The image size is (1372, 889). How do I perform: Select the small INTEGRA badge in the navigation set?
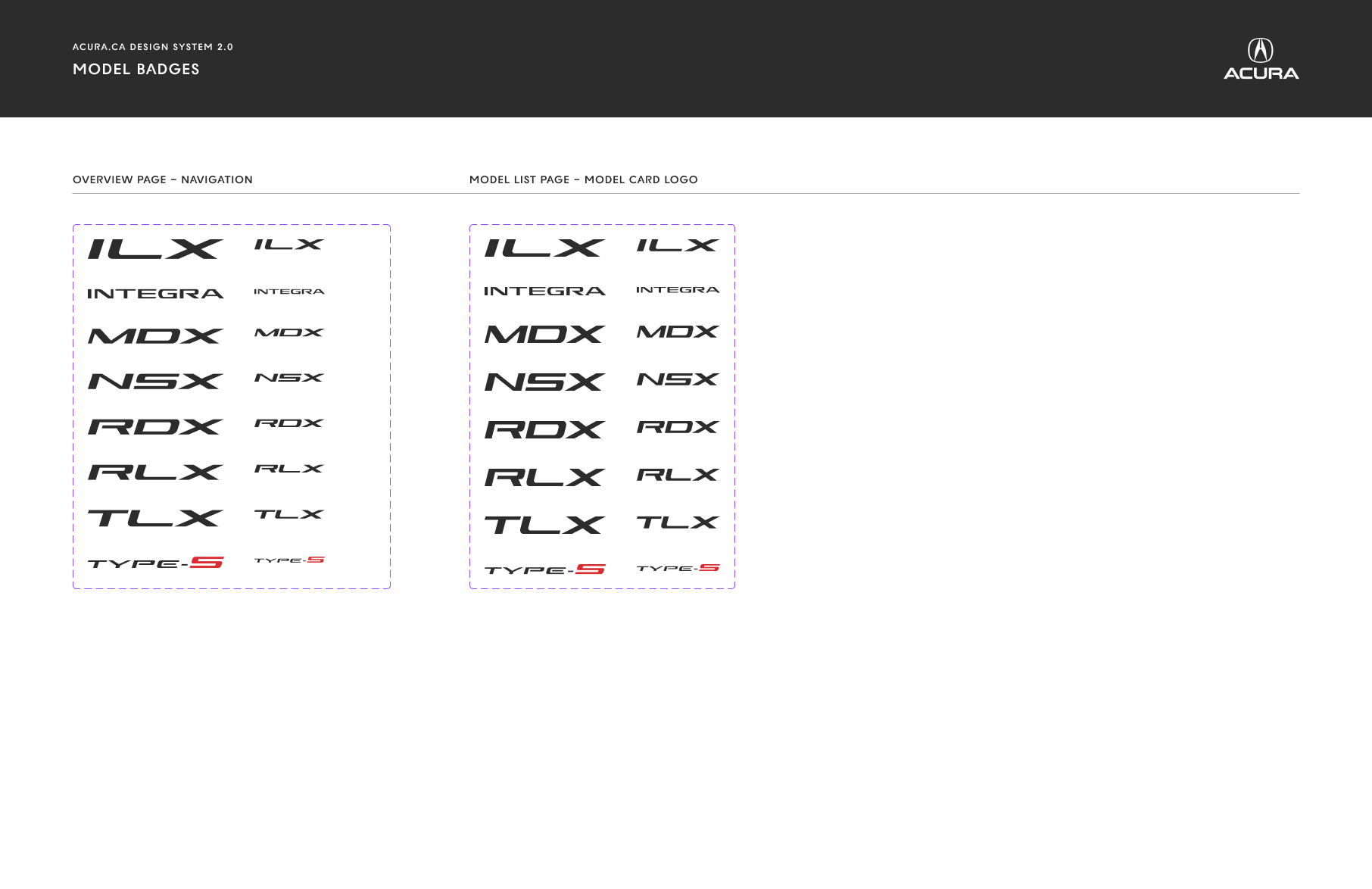pyautogui.click(x=289, y=292)
